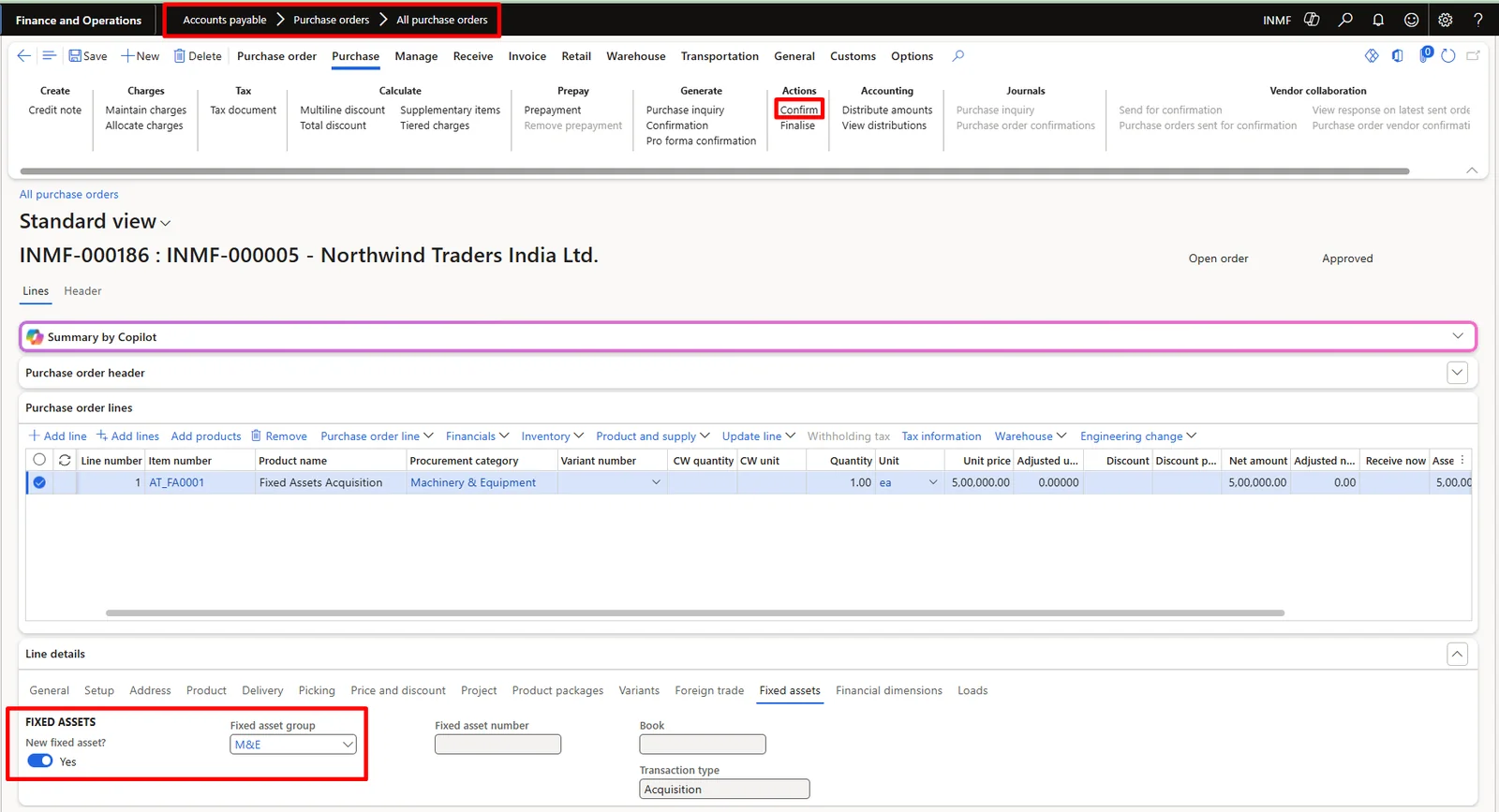The height and width of the screenshot is (812, 1499).
Task: Open the Invoice ribbon tab
Action: (x=527, y=56)
